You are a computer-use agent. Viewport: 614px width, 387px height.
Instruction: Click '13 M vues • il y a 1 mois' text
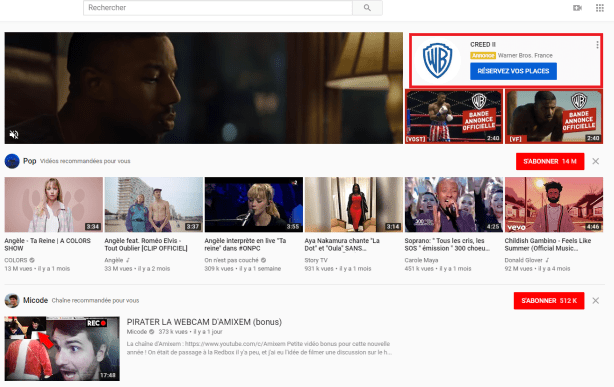point(37,269)
